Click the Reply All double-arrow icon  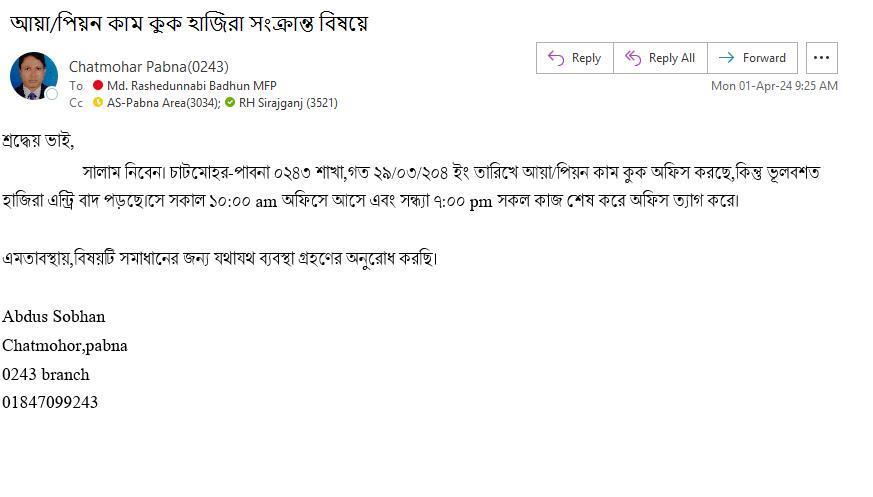tap(633, 58)
